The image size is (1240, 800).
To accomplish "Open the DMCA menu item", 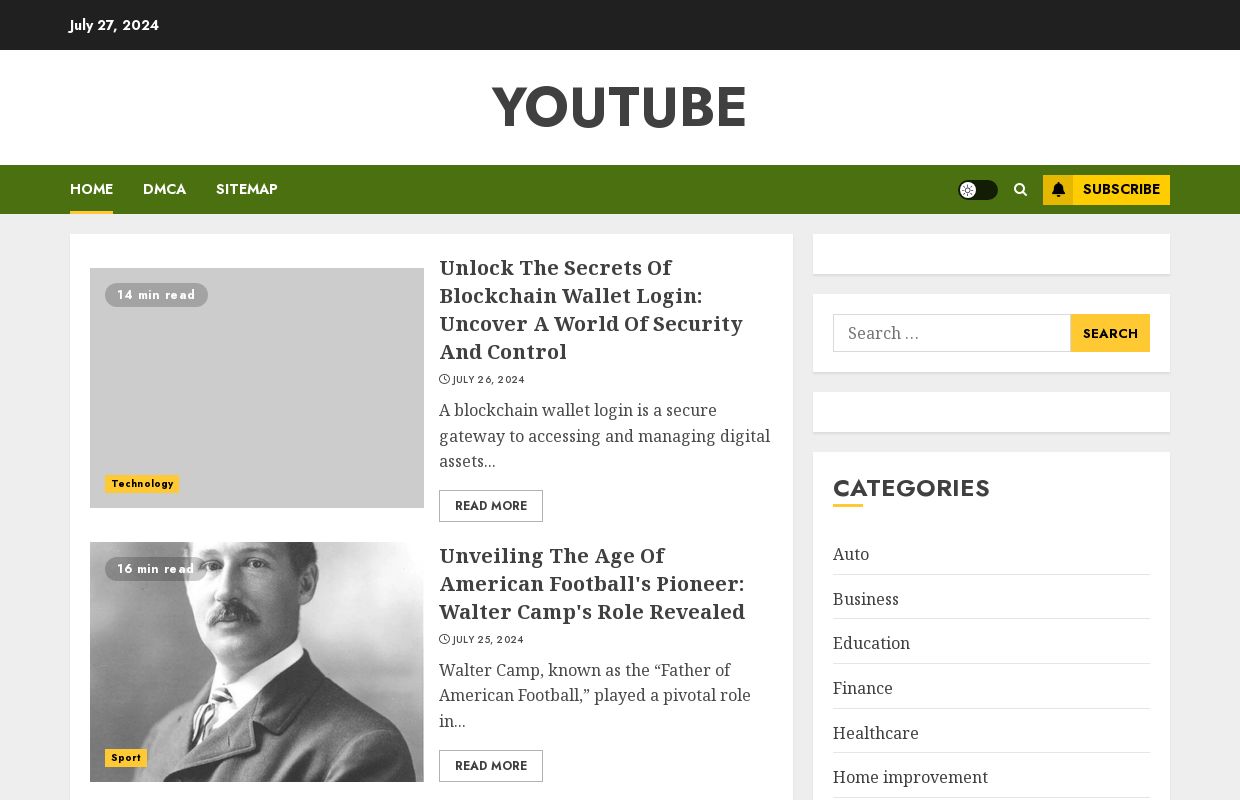I will pos(164,189).
